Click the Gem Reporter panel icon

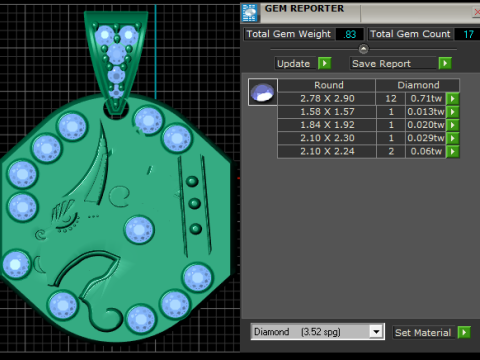250,13
